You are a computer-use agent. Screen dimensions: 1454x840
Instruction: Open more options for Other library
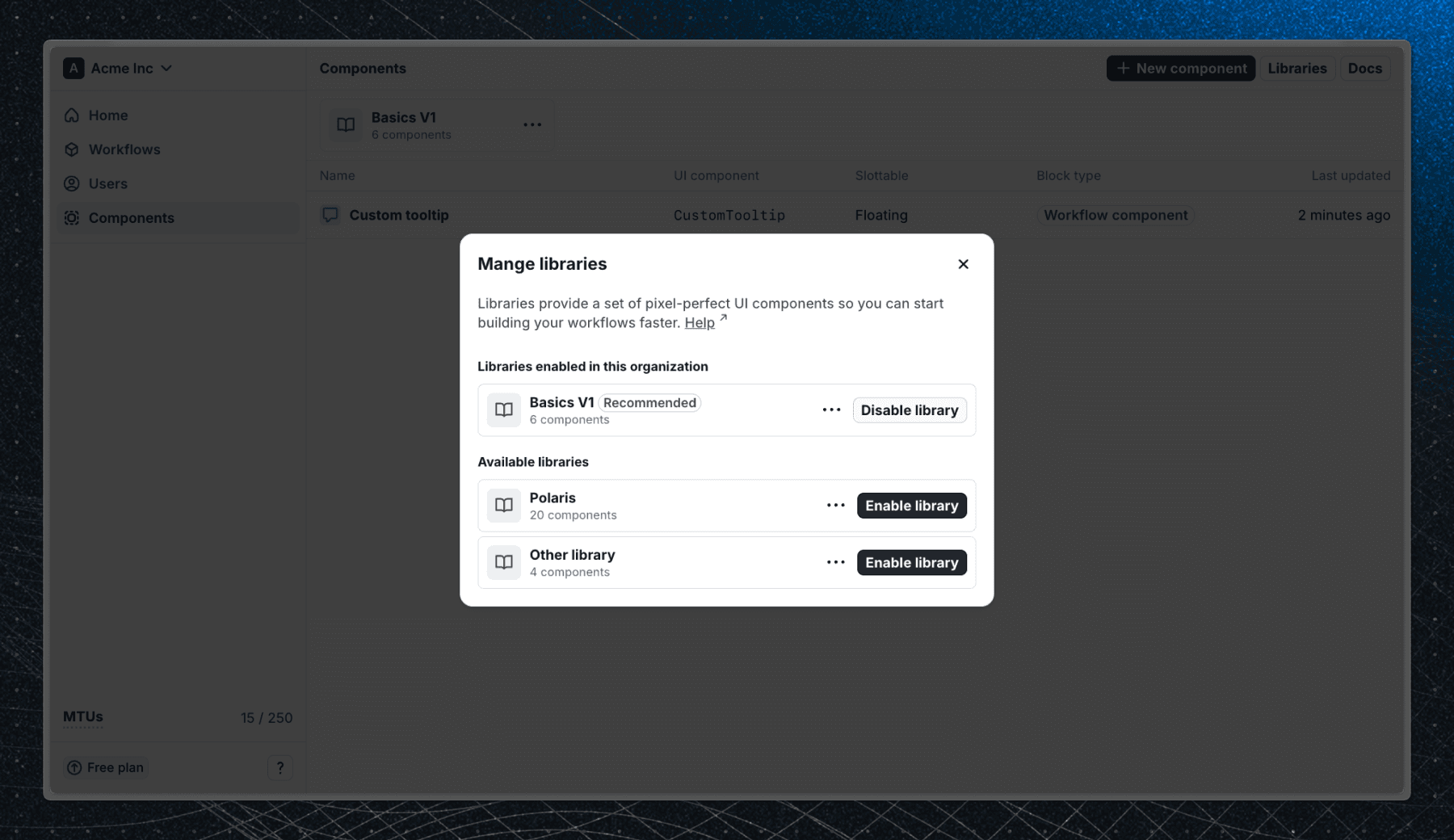point(835,563)
